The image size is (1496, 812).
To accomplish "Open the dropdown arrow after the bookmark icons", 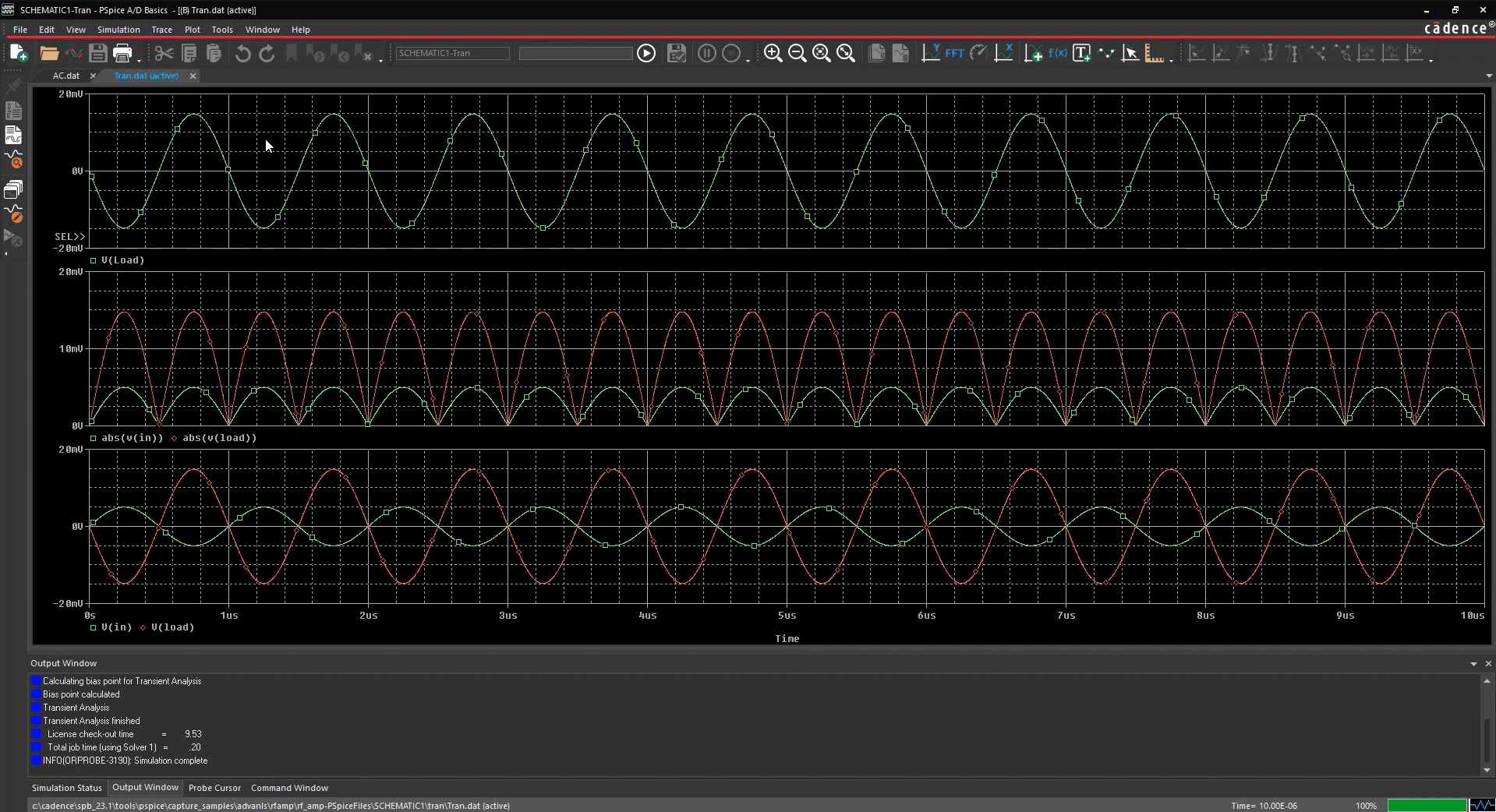I will click(380, 60).
